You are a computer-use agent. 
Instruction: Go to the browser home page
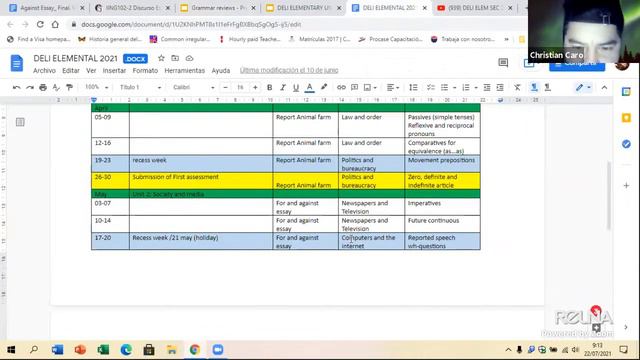[55, 24]
